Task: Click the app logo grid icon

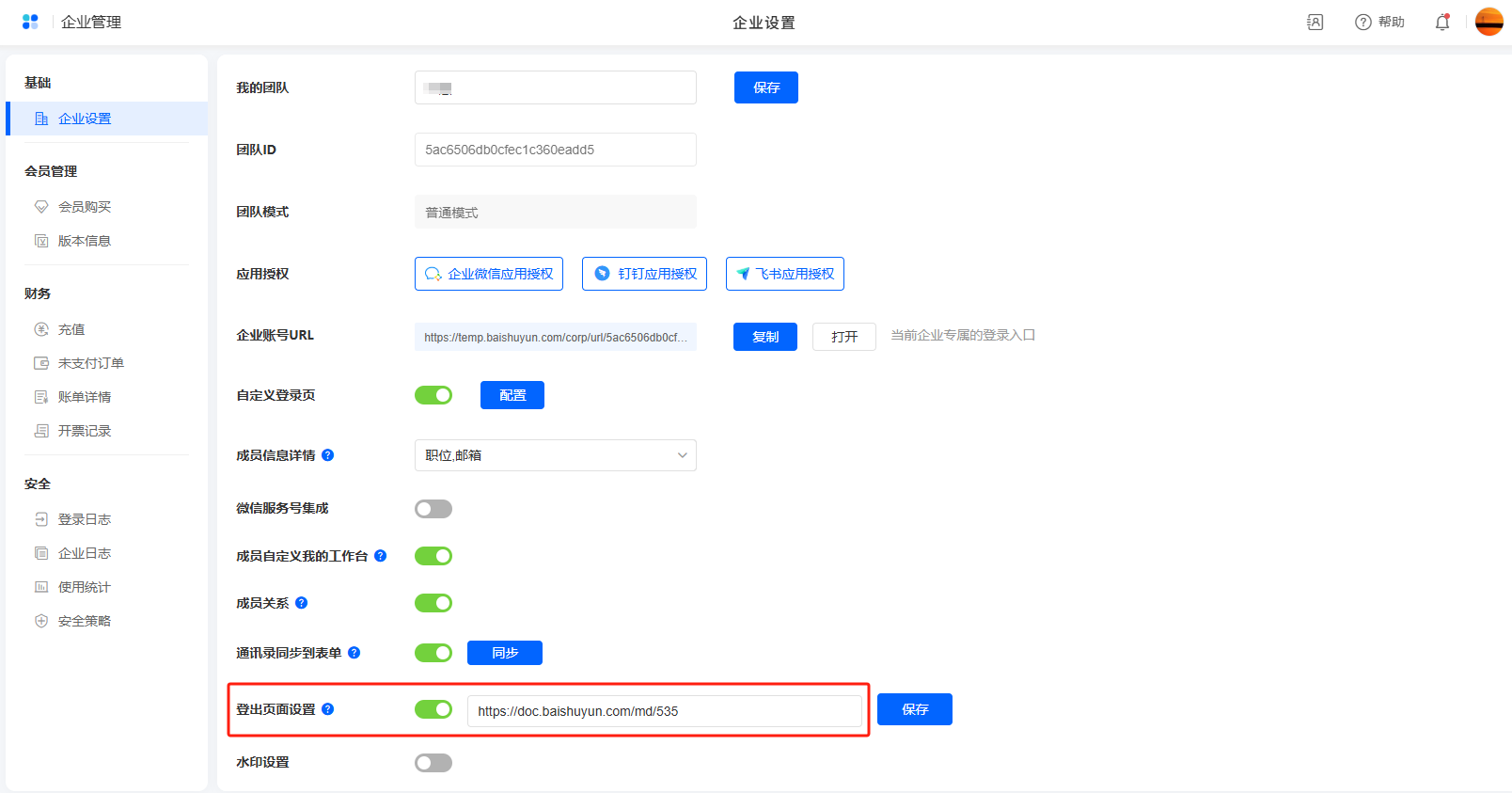Action: click(x=30, y=22)
